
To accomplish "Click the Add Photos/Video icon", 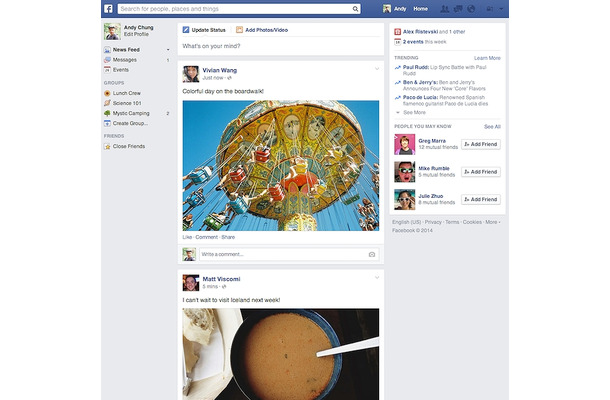I will click(x=239, y=30).
